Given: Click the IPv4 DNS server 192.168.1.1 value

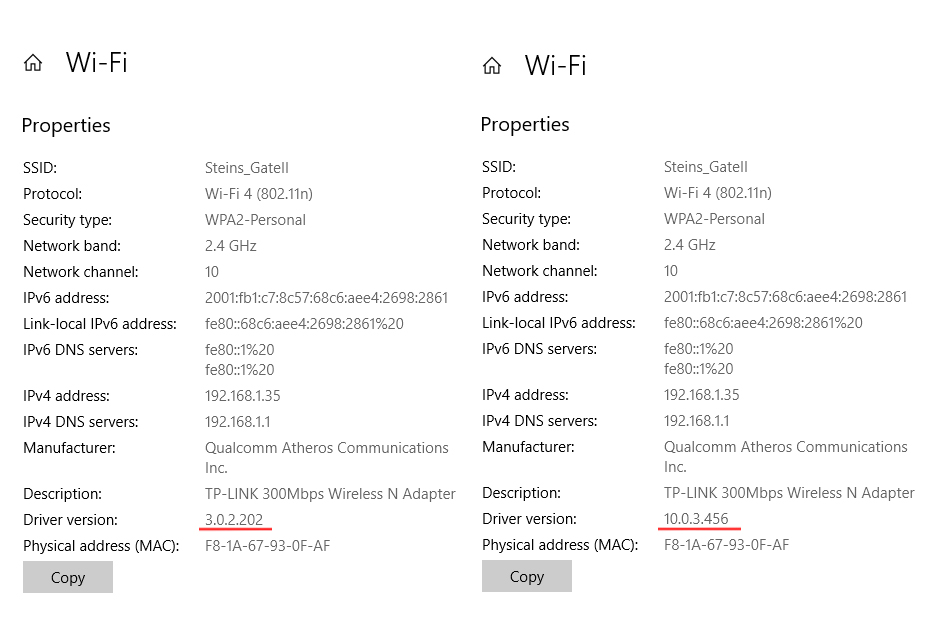Looking at the screenshot, I should pyautogui.click(x=236, y=421).
